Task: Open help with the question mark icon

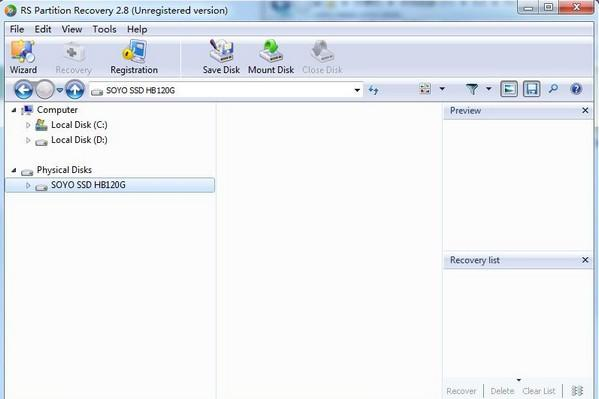Action: tap(576, 89)
